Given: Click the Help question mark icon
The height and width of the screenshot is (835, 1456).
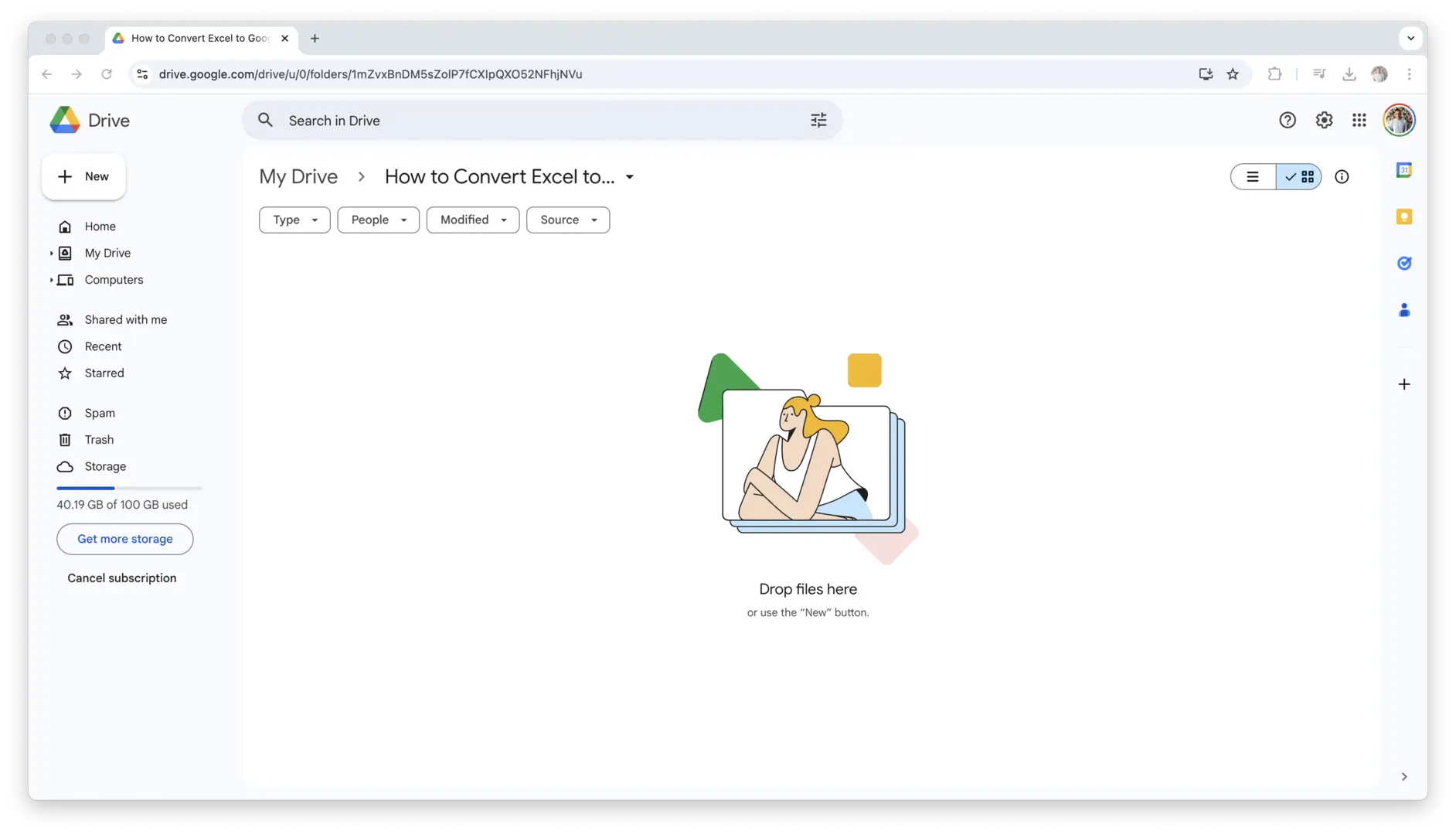Looking at the screenshot, I should pos(1287,121).
